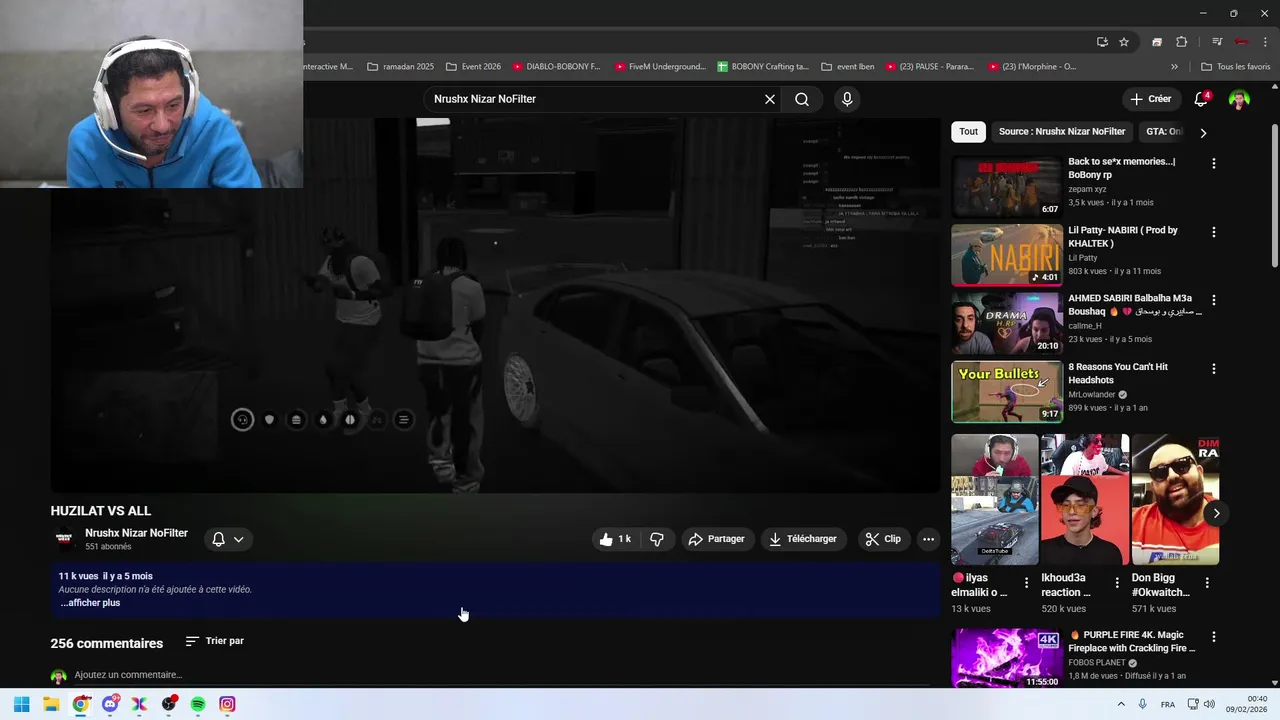
Task: Select Source : Nrushx Nizar NoFilter chip
Action: pyautogui.click(x=1062, y=132)
